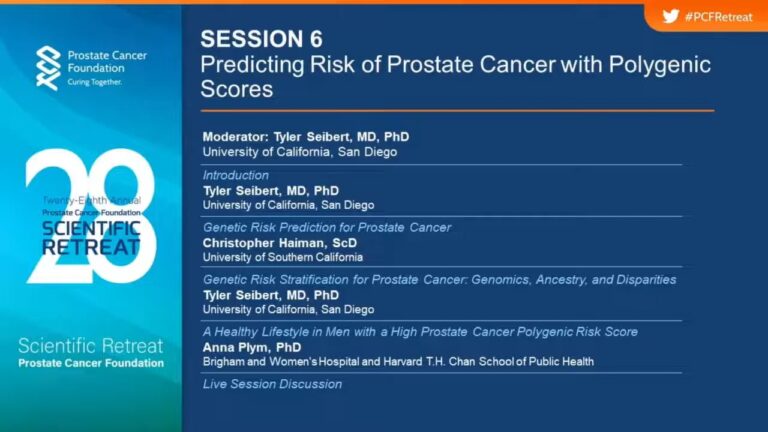The image size is (768, 432).
Task: Select the Introduction agenda item
Action: 236,175
